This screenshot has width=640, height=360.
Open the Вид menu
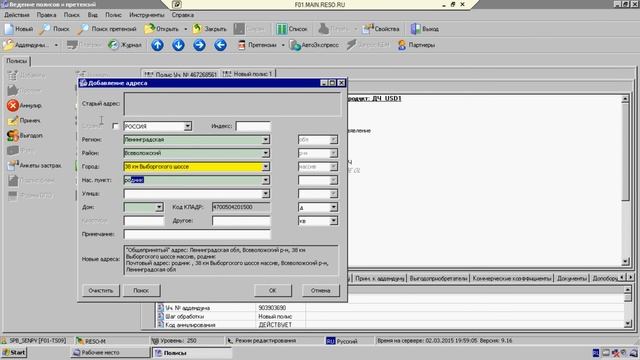93,15
